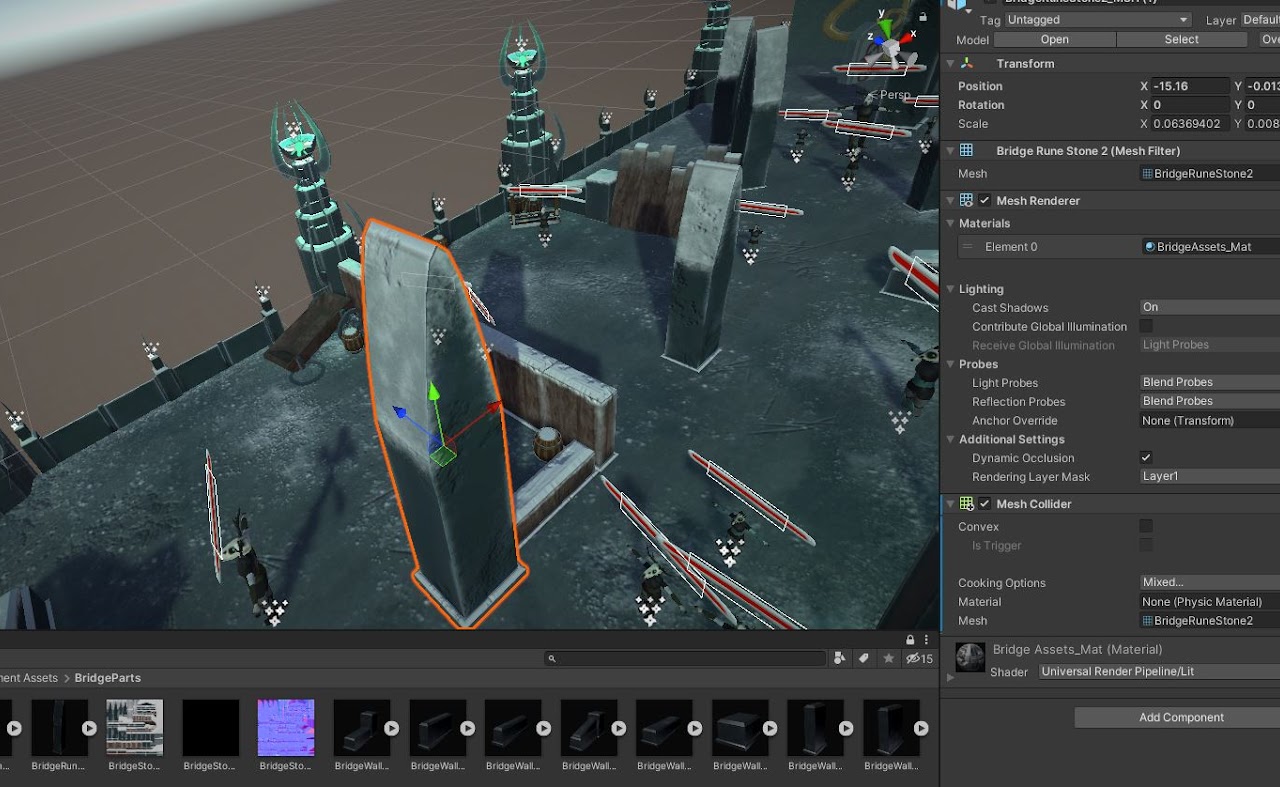1280x787 pixels.
Task: Click the Open button in the Model row
Action: pos(1054,39)
